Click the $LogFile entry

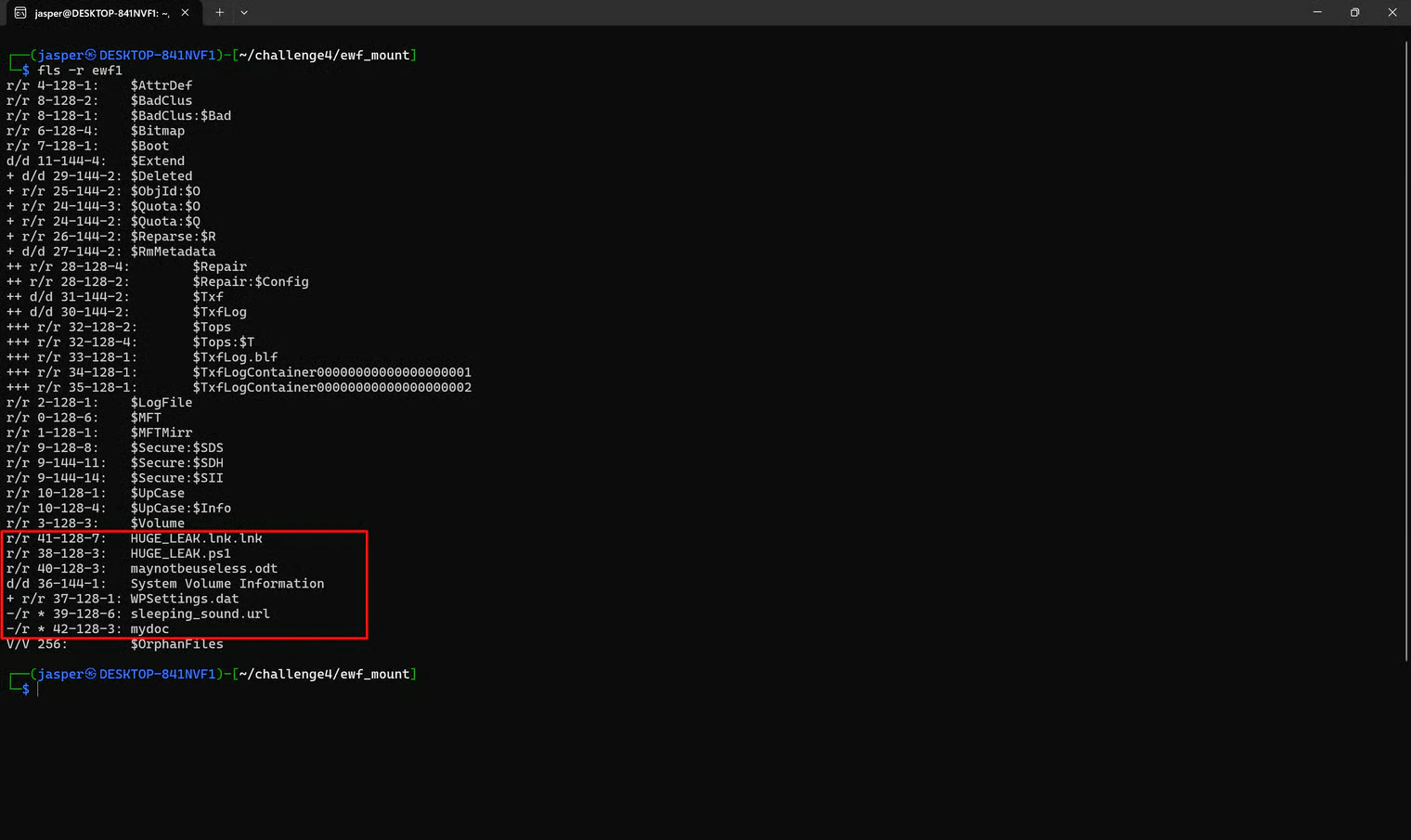[x=162, y=403]
